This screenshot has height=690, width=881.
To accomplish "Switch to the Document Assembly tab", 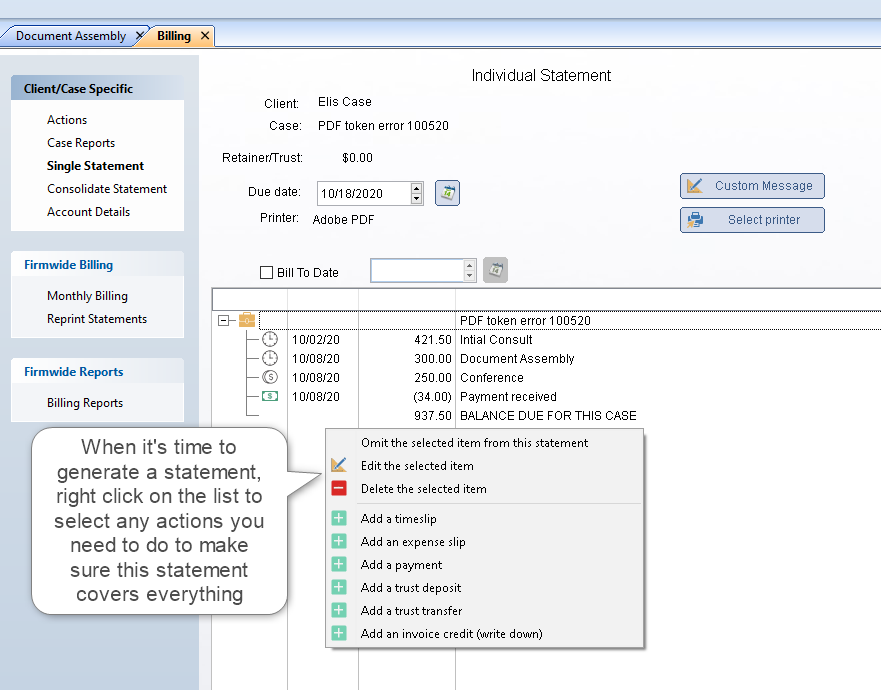I will pyautogui.click(x=71, y=36).
